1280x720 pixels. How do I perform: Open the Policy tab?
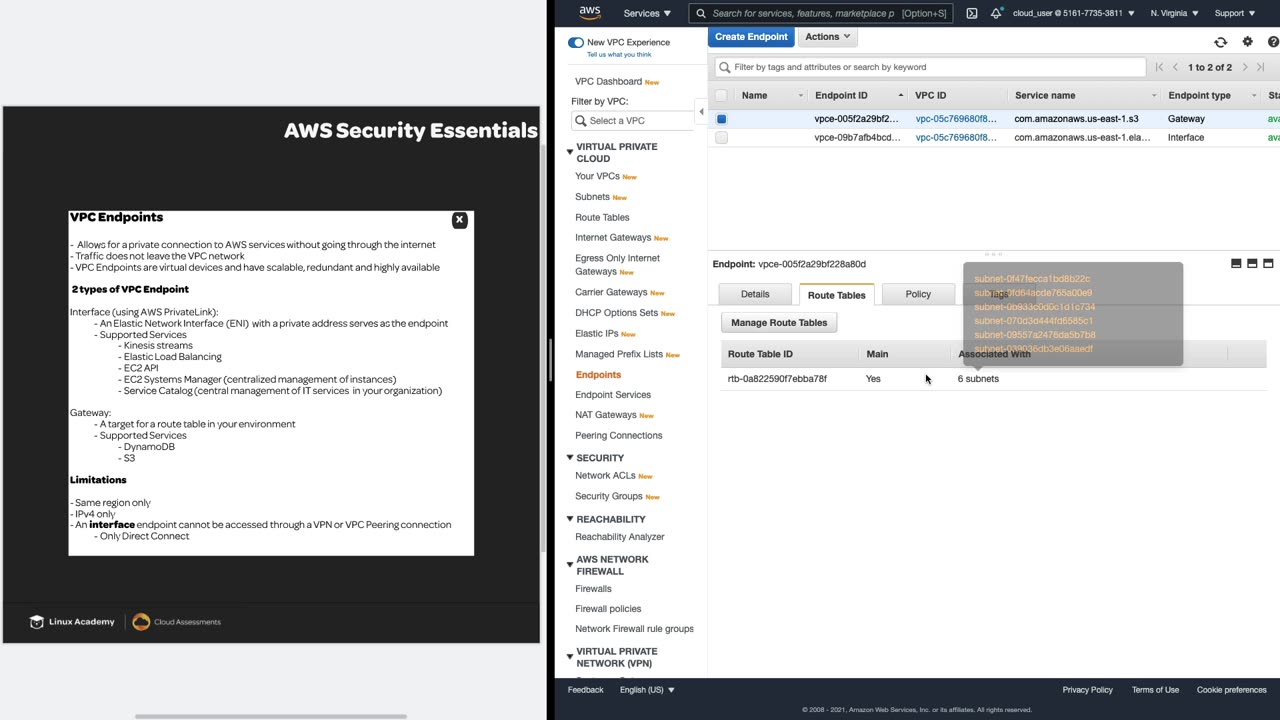tap(917, 294)
